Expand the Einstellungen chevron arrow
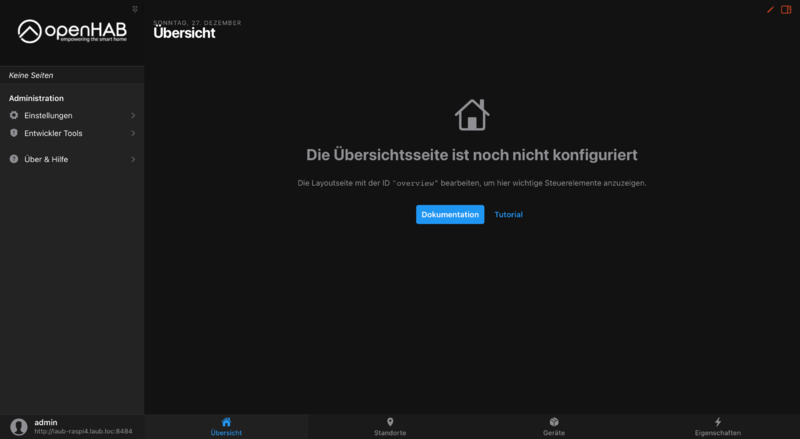 [x=133, y=115]
